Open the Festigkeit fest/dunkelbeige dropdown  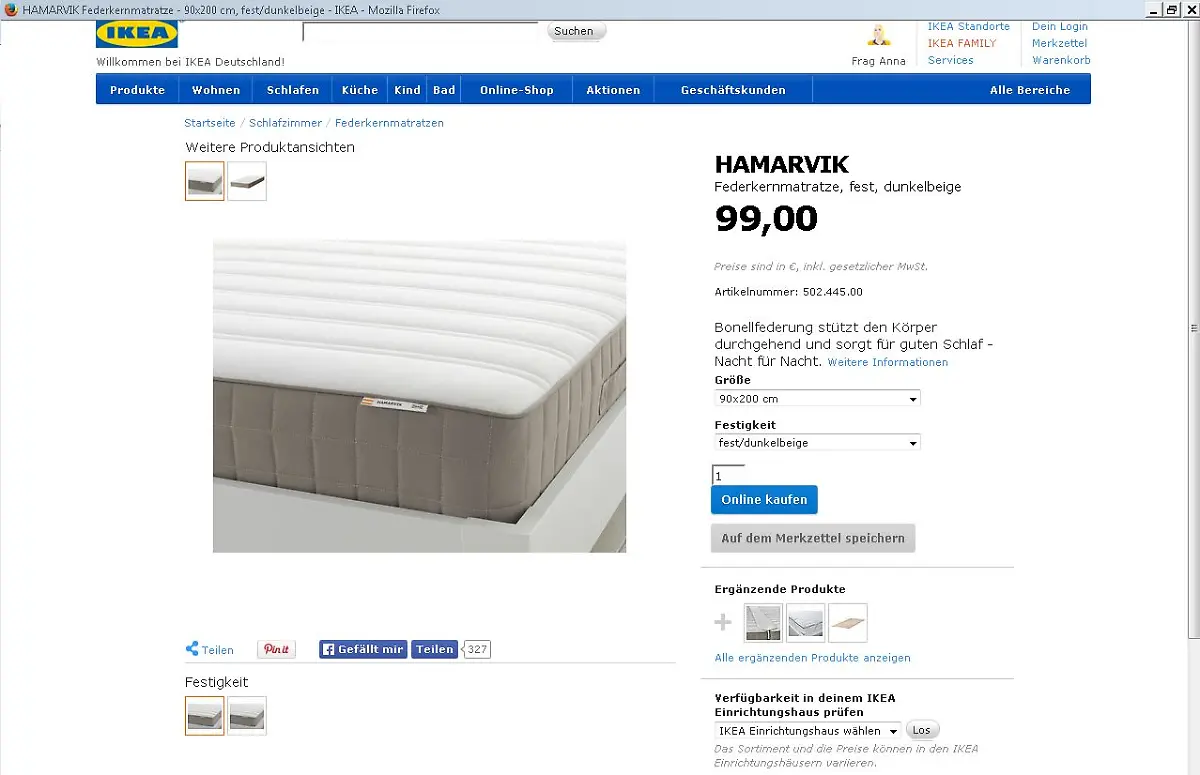[817, 442]
